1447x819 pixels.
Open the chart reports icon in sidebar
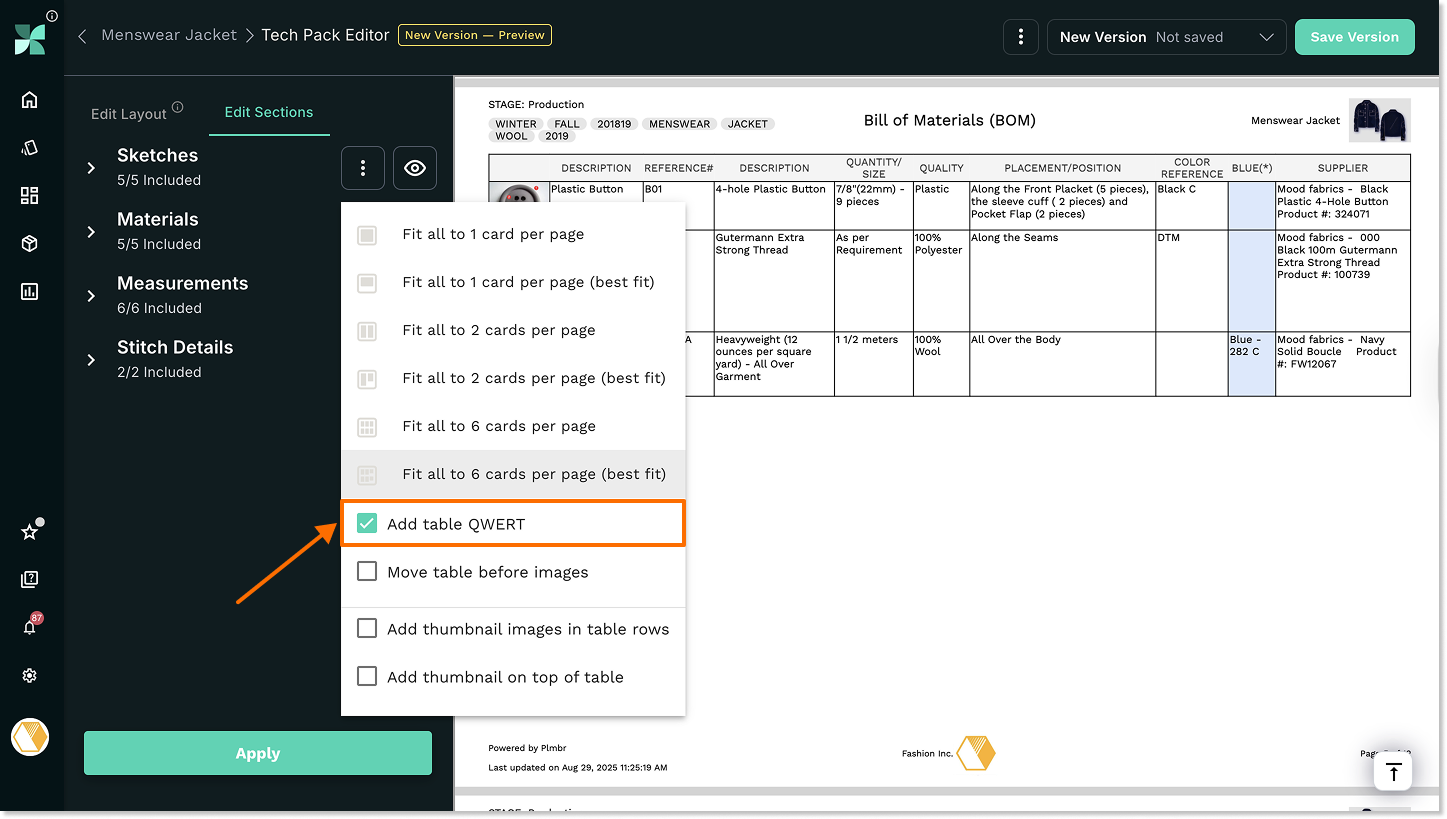(x=29, y=291)
